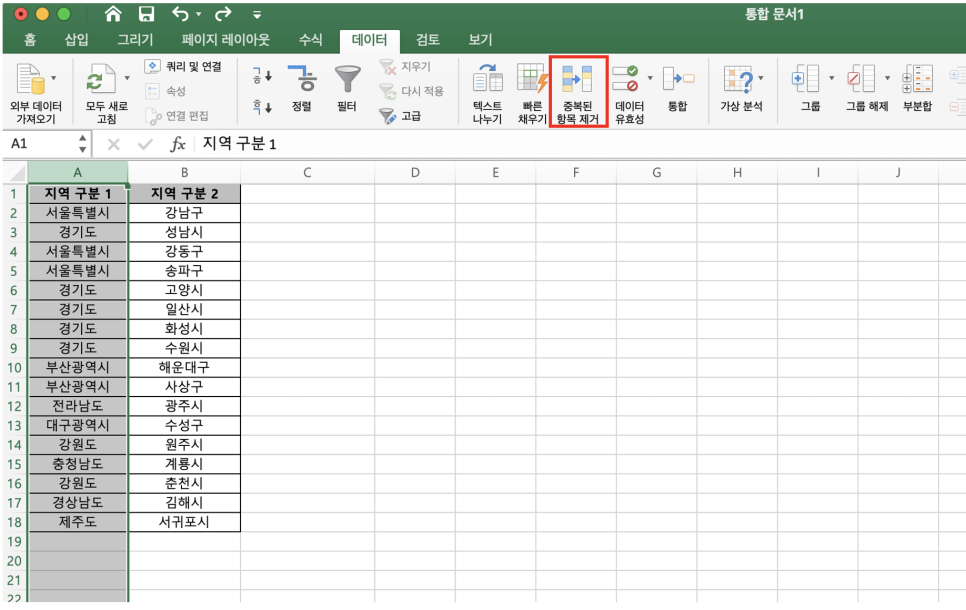Open 고급 advanced filter
This screenshot has width=966, height=610.
[x=400, y=116]
